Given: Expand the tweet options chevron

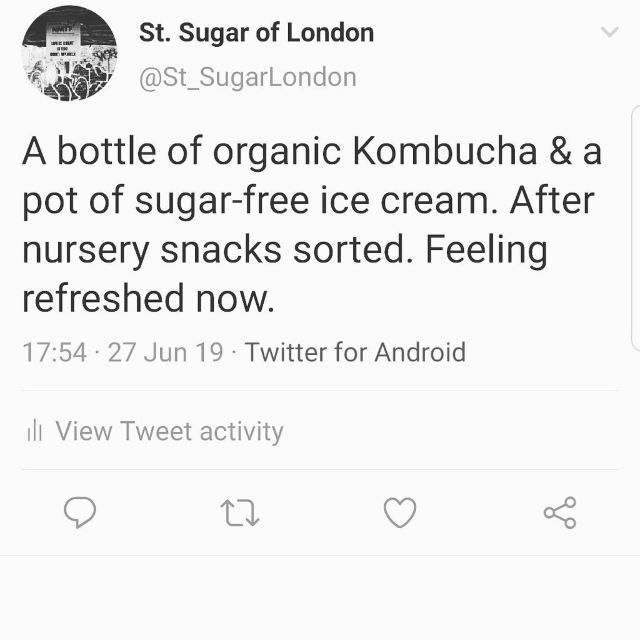Looking at the screenshot, I should pos(609,32).
